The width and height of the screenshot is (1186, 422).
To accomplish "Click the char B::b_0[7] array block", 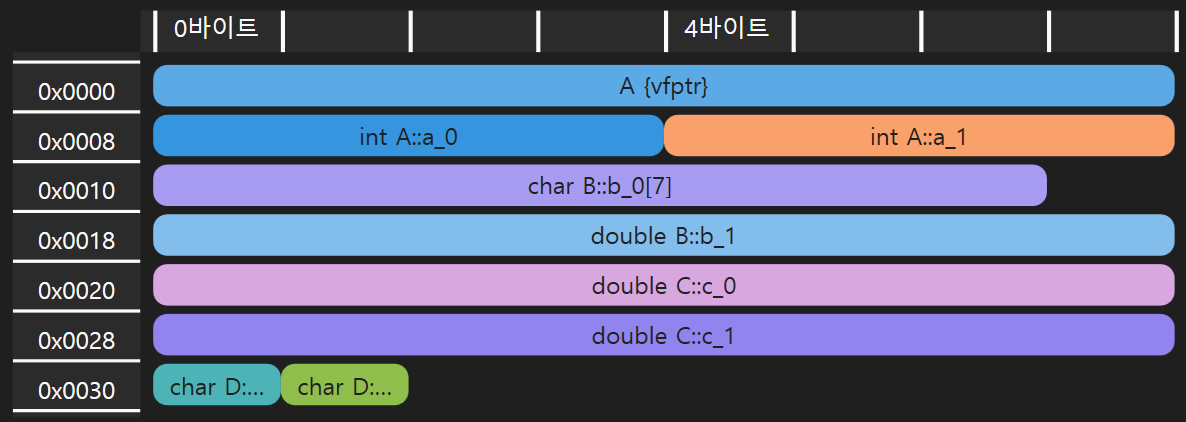I will [x=600, y=185].
